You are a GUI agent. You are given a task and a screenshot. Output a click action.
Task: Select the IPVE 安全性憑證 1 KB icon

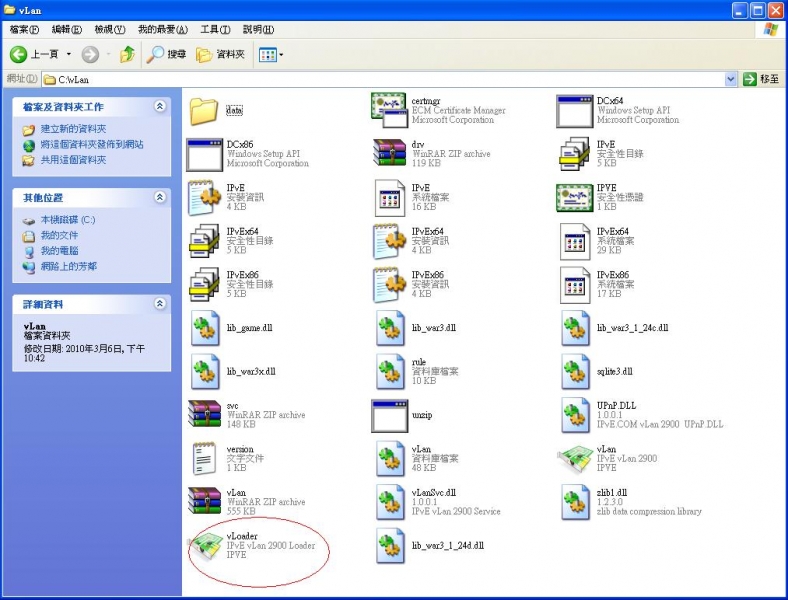click(574, 197)
